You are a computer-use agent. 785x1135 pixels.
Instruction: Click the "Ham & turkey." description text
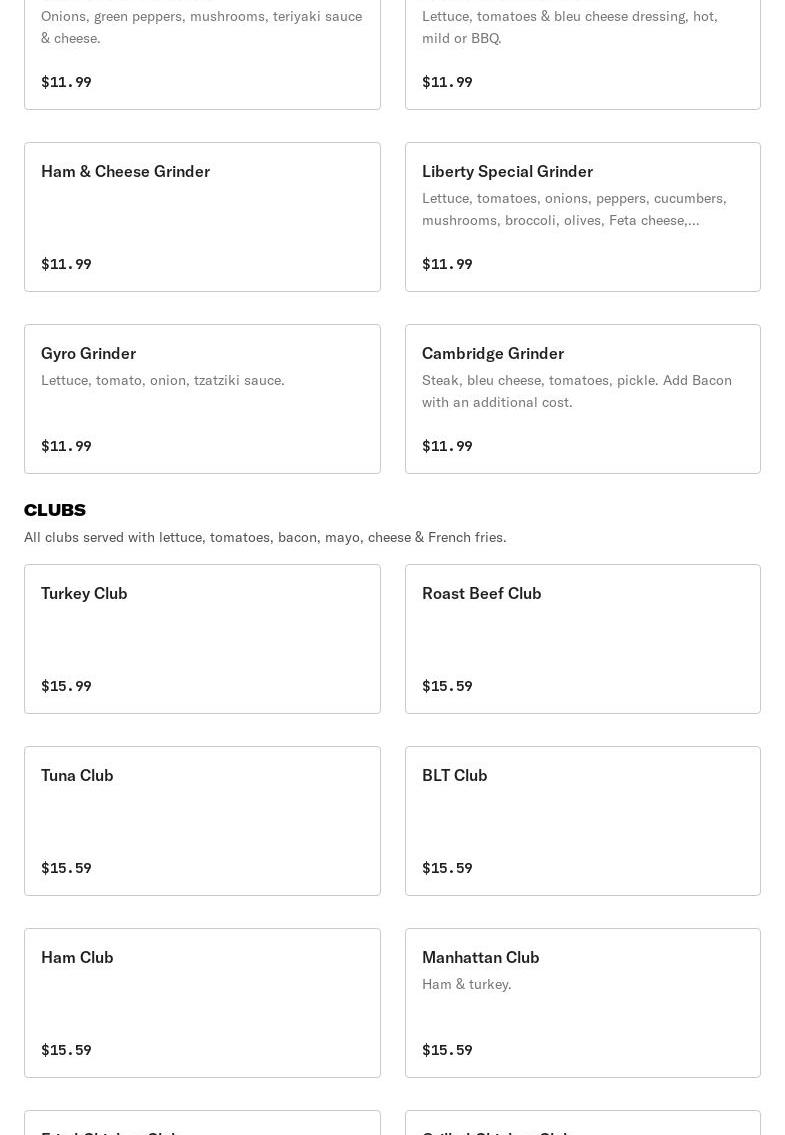(466, 984)
